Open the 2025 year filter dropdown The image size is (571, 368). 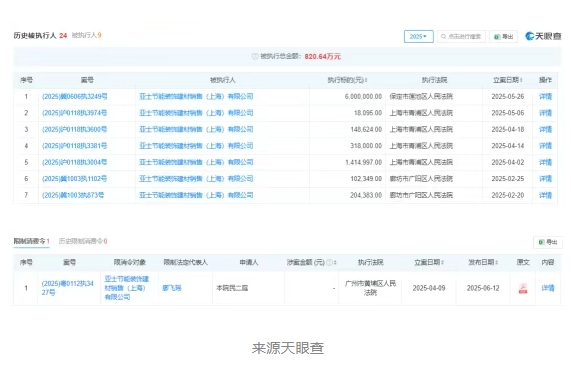pos(418,36)
